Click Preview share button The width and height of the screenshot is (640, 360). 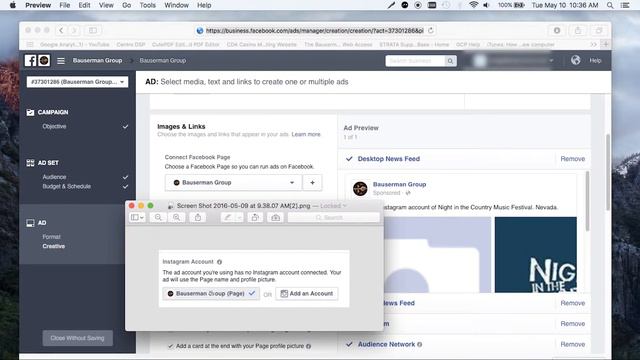click(198, 218)
